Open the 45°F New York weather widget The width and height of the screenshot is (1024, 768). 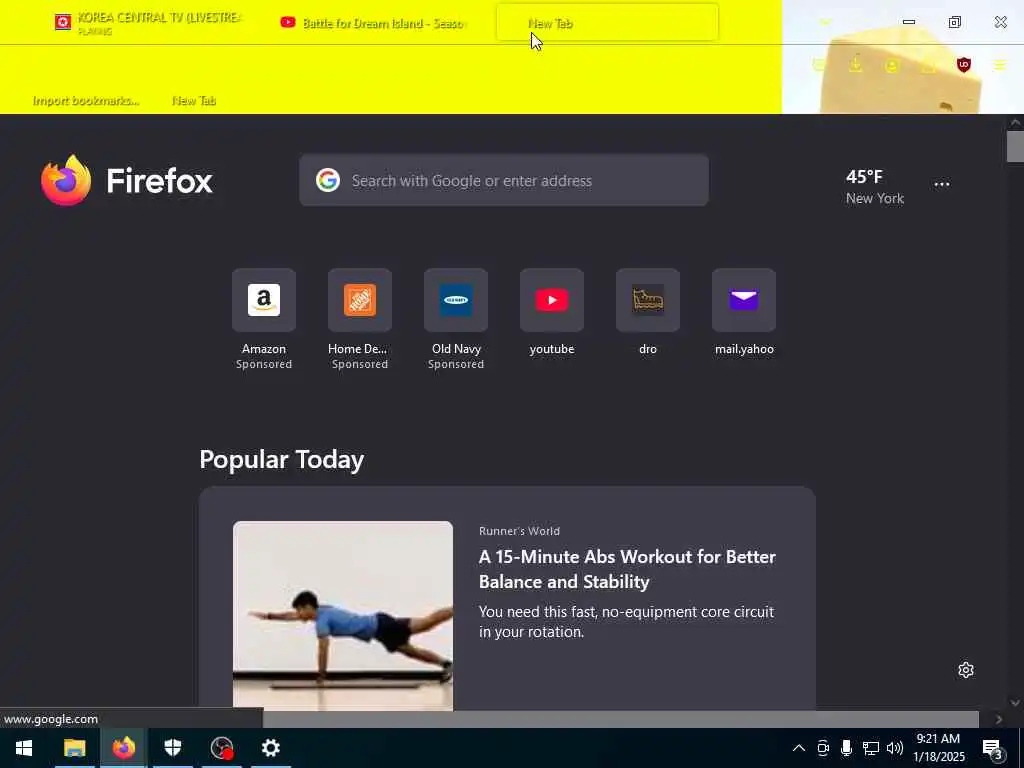[874, 187]
